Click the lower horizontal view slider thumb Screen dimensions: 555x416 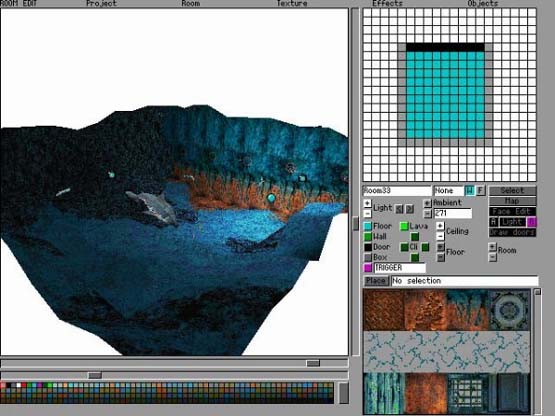pyautogui.click(x=95, y=375)
